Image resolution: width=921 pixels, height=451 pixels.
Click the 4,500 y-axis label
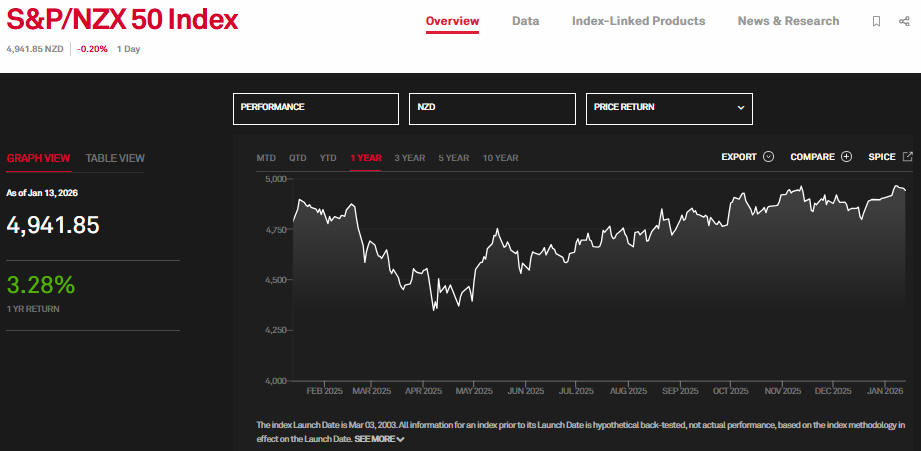pyautogui.click(x=275, y=280)
